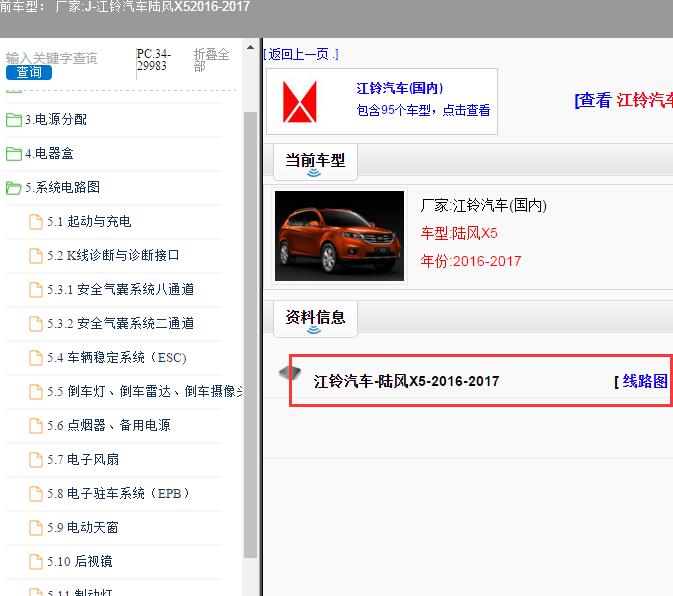This screenshot has height=596, width=673.
Task: Click the keyword search input field
Action: [52, 58]
